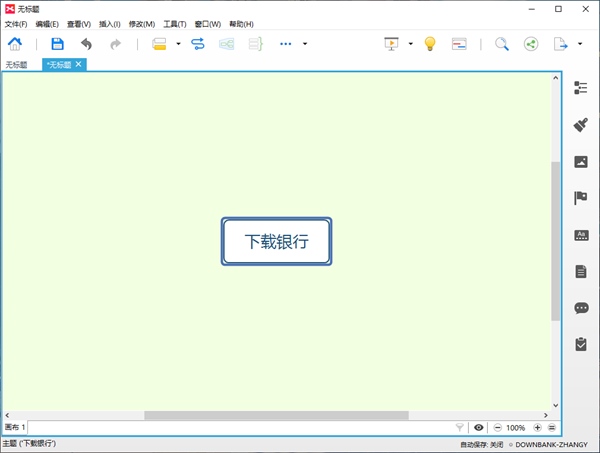
Task: Select the 下载银行 central topic
Action: pyautogui.click(x=276, y=242)
